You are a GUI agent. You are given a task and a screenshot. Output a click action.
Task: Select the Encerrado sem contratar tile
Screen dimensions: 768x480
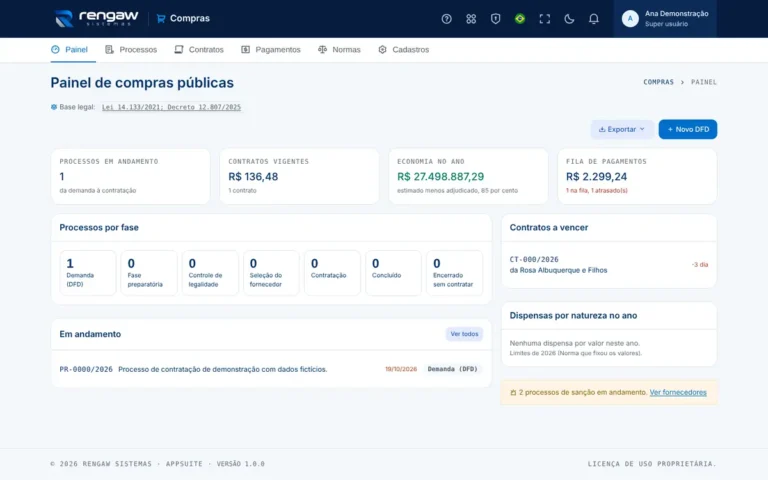tap(455, 273)
